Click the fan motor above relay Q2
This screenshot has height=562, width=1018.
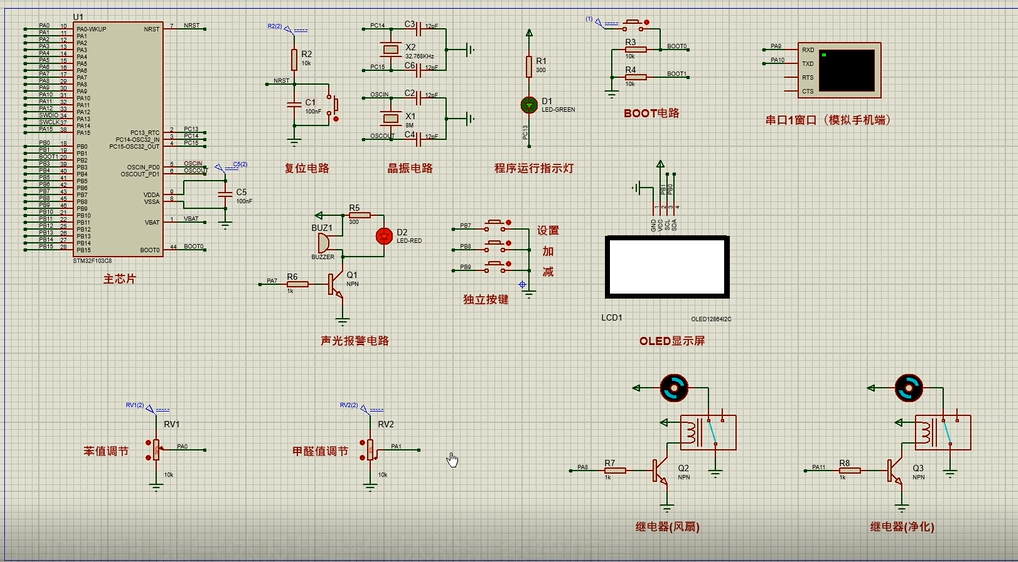click(x=674, y=388)
